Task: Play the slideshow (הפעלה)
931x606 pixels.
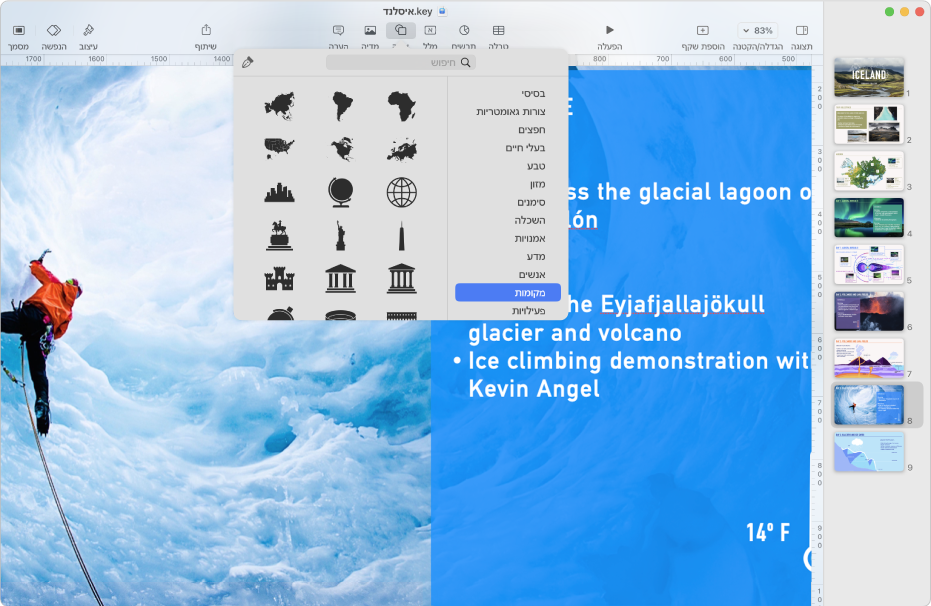Action: (609, 30)
